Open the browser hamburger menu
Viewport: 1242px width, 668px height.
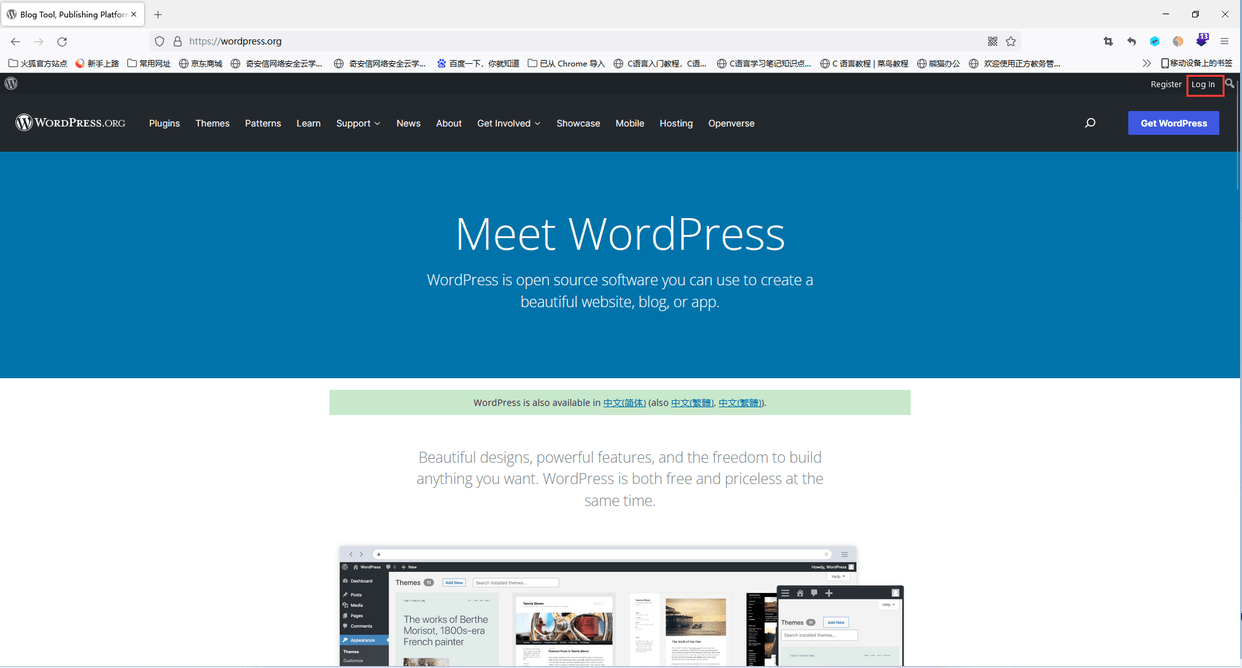1225,42
